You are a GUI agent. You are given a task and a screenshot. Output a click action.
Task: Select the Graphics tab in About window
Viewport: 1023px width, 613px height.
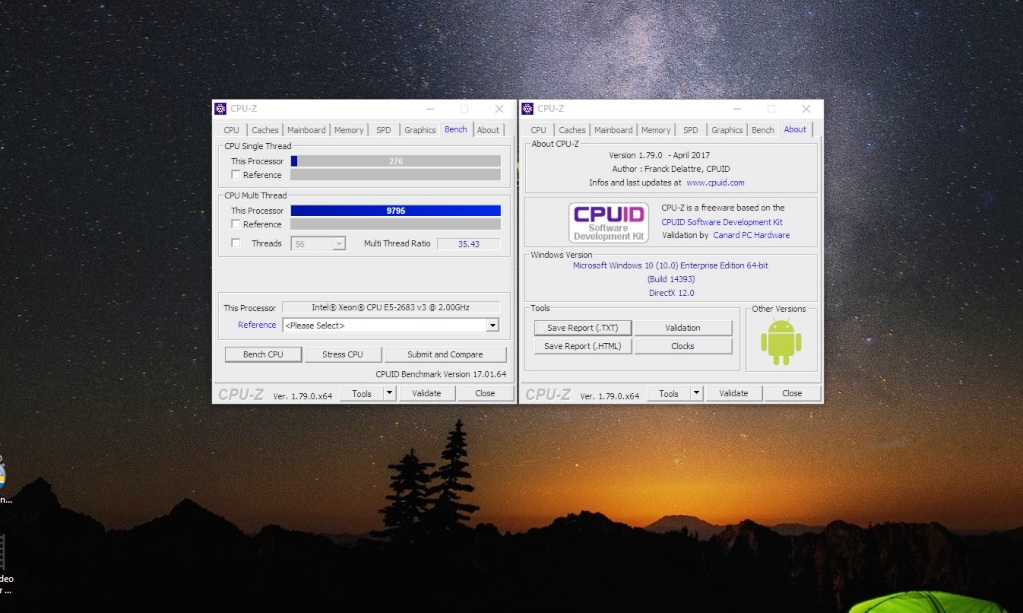point(727,130)
